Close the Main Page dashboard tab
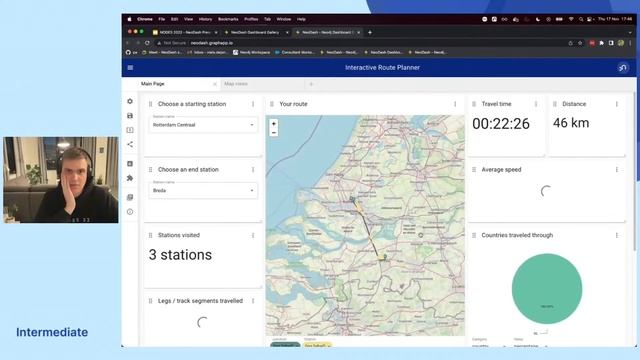 [x=215, y=84]
